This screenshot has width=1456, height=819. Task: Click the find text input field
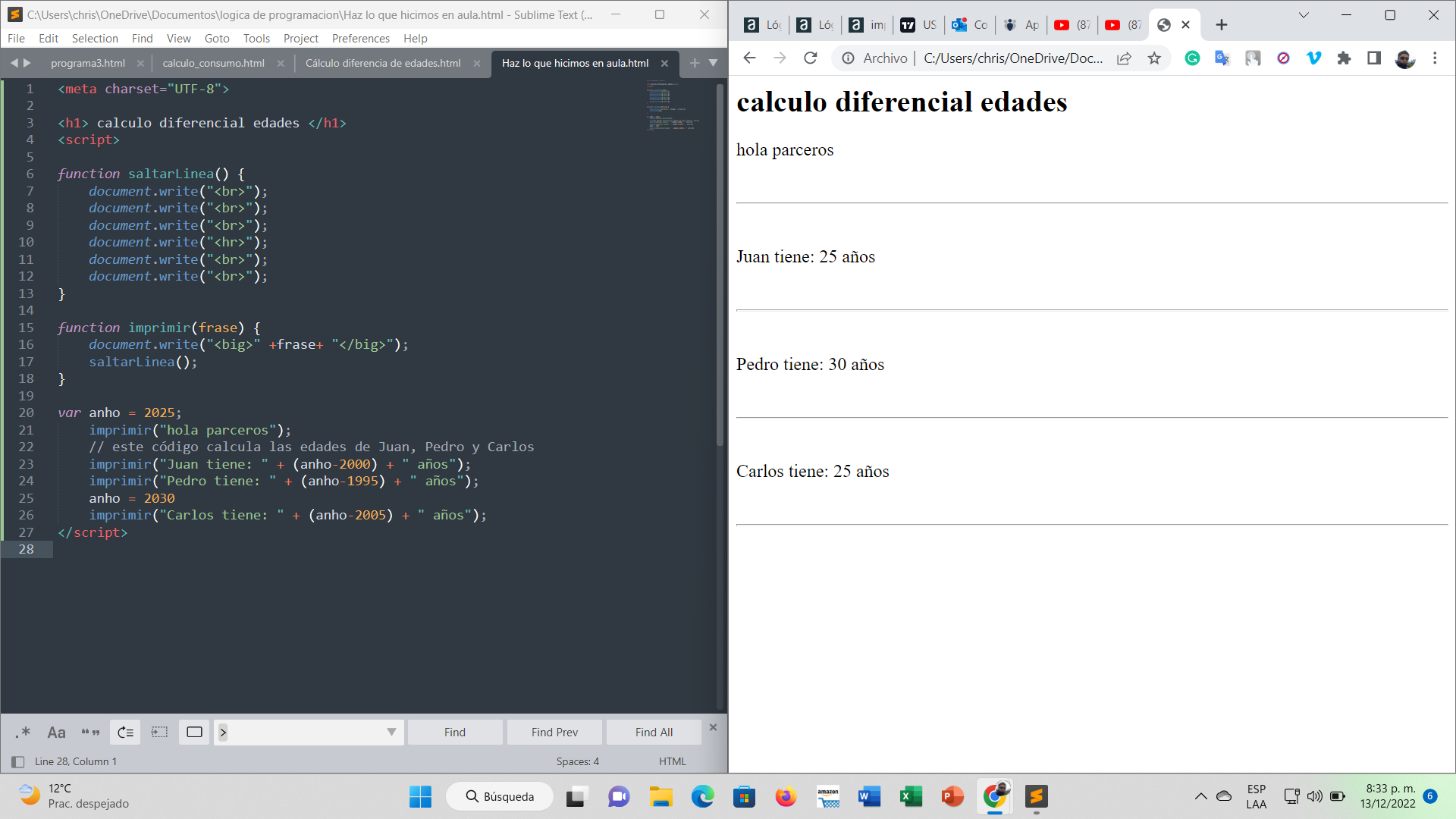[x=307, y=732]
